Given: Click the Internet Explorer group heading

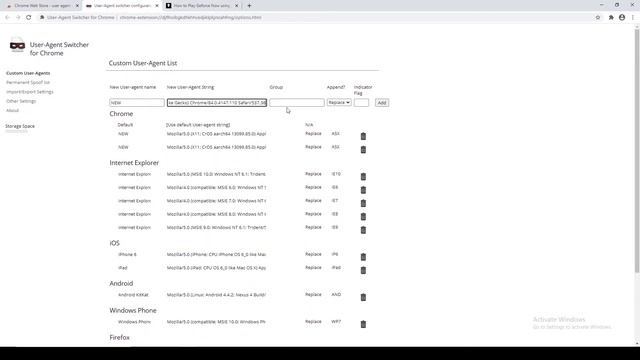Looking at the screenshot, I should point(134,163).
